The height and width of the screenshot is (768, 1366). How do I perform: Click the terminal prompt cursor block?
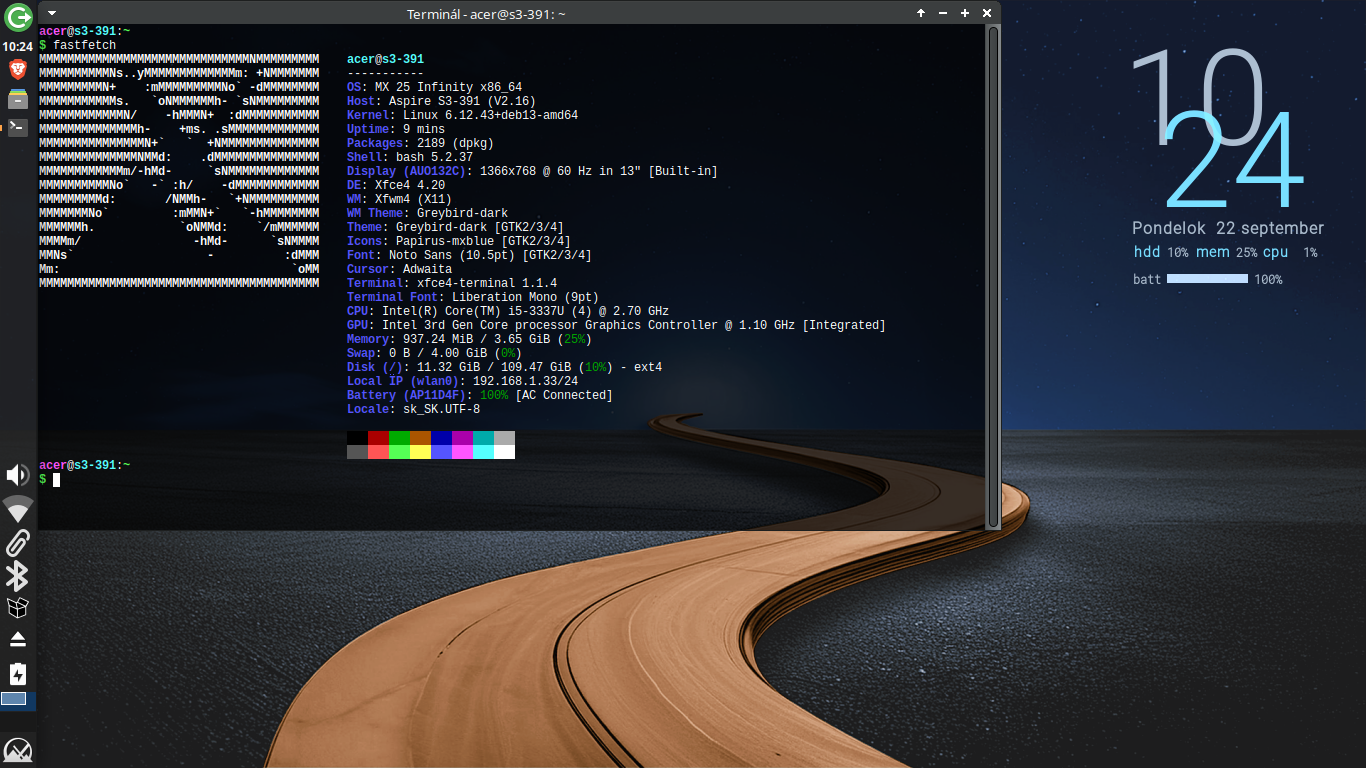(57, 480)
